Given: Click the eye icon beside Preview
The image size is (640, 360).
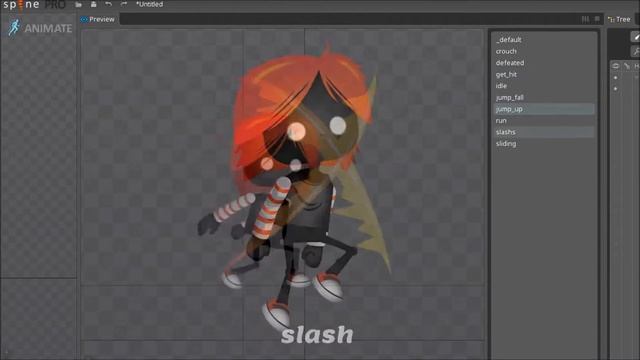Looking at the screenshot, I should point(84,19).
